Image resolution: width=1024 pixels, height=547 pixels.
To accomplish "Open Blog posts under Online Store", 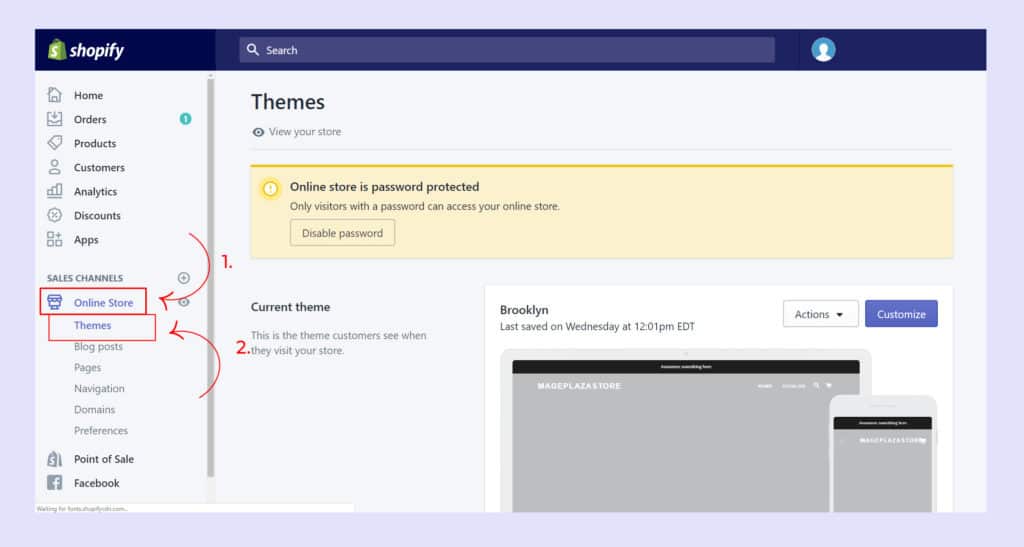I will [x=98, y=347].
